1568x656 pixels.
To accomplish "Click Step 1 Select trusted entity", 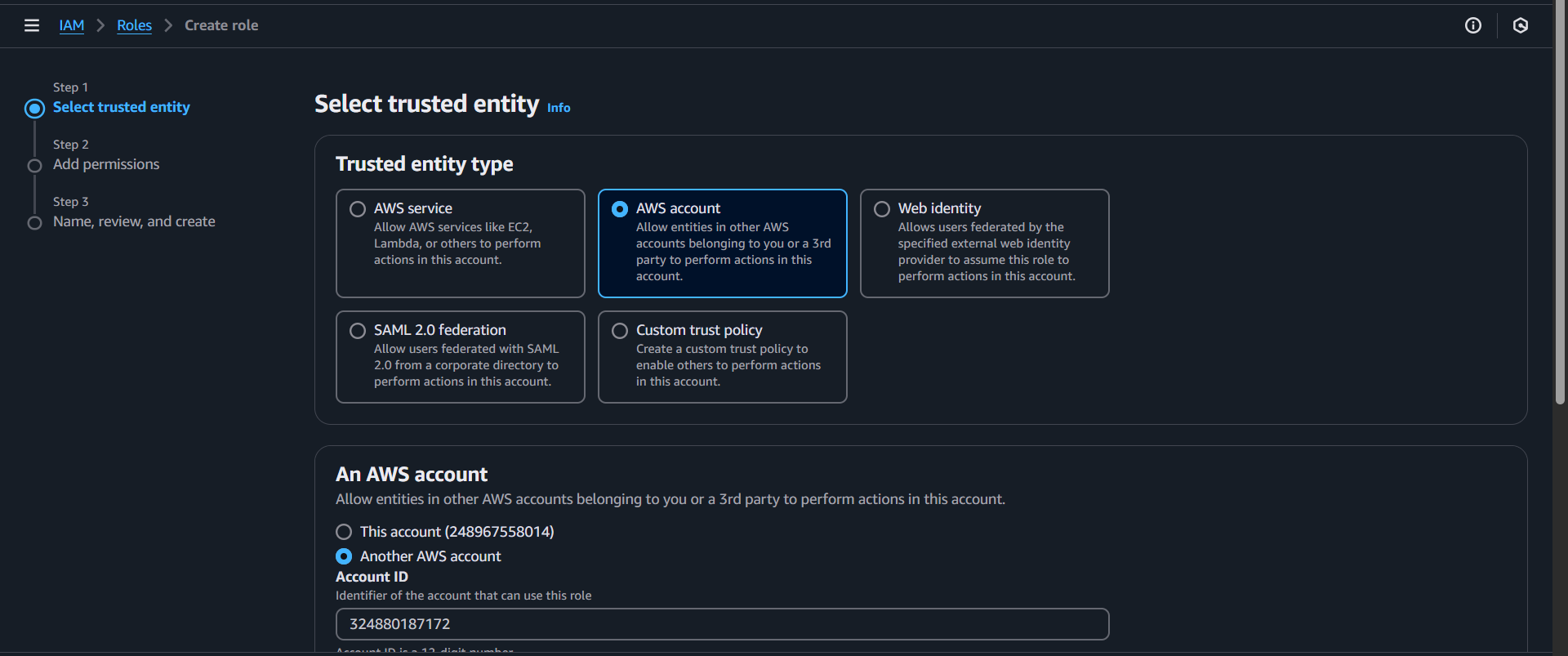I will [x=121, y=107].
